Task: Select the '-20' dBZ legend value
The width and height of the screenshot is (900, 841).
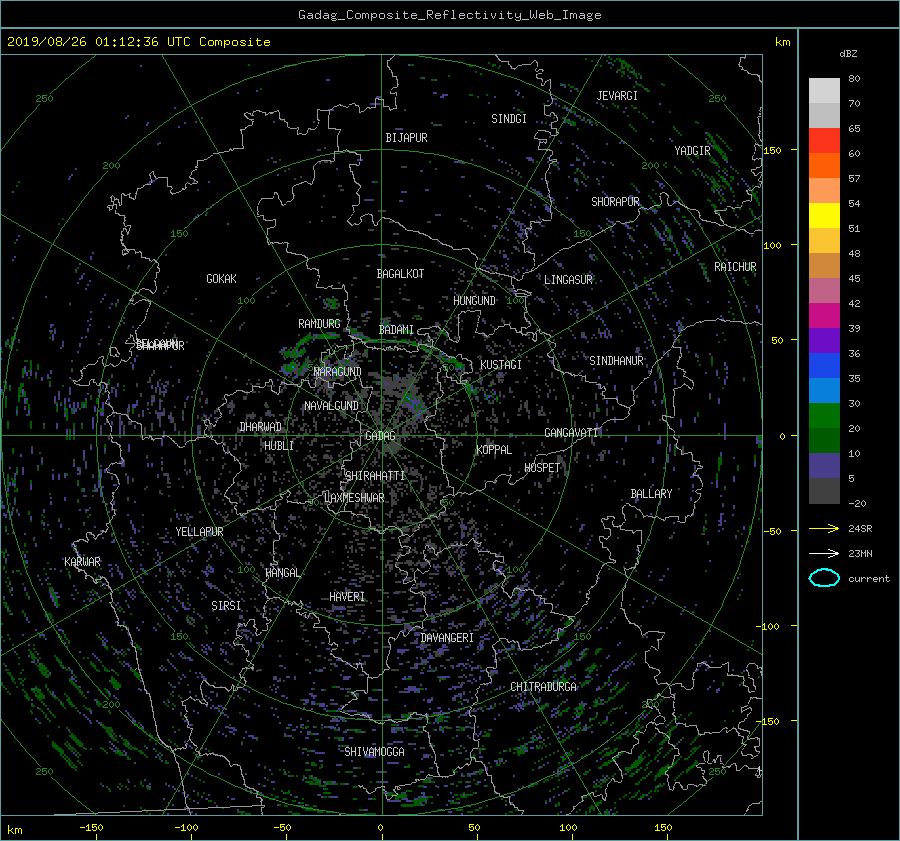Action: click(857, 503)
